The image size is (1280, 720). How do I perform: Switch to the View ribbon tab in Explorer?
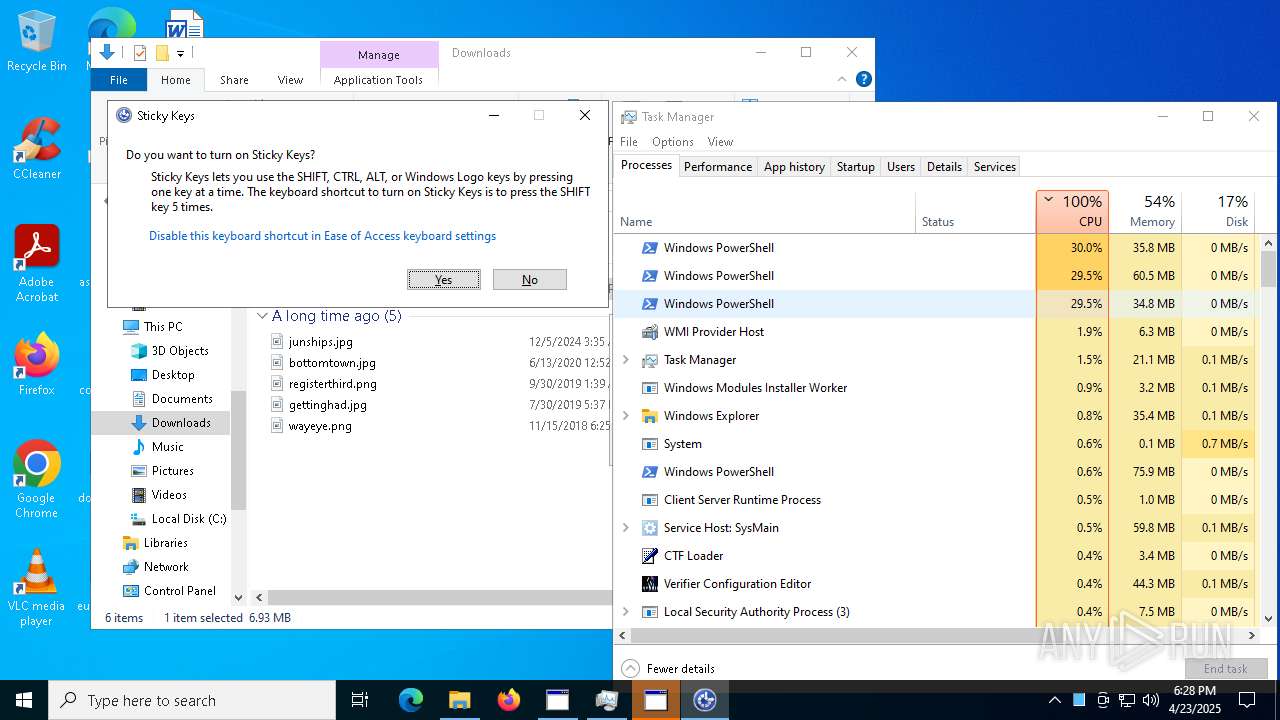(x=290, y=80)
